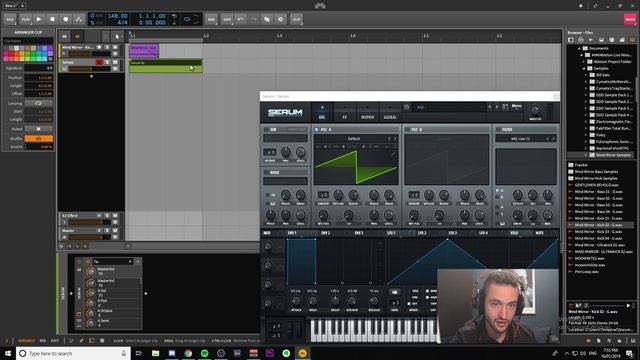Switch to Serum FX tab
Screen dimensions: 640x360
pos(344,113)
